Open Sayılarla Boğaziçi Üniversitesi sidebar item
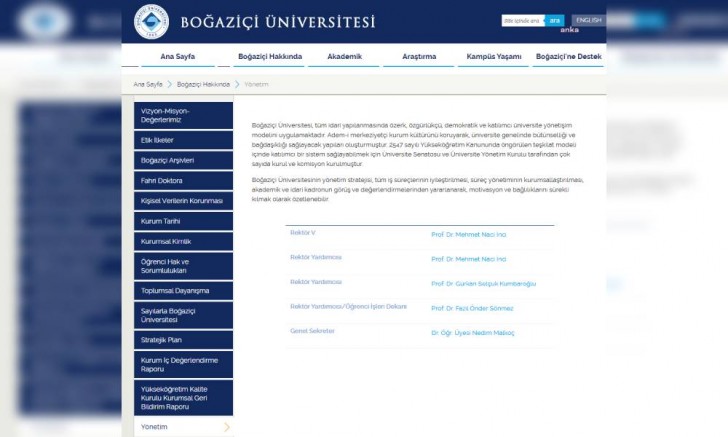 pyautogui.click(x=183, y=315)
